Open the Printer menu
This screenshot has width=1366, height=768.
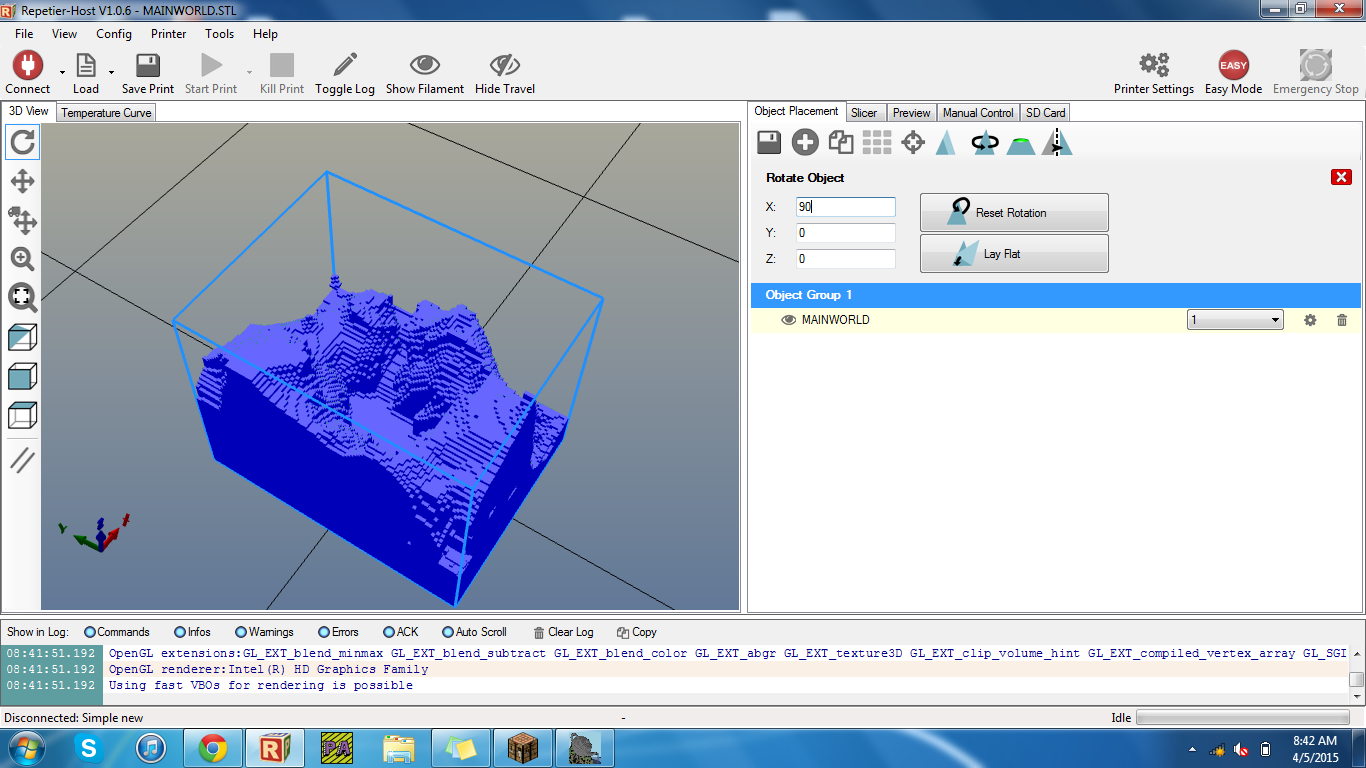pyautogui.click(x=168, y=34)
